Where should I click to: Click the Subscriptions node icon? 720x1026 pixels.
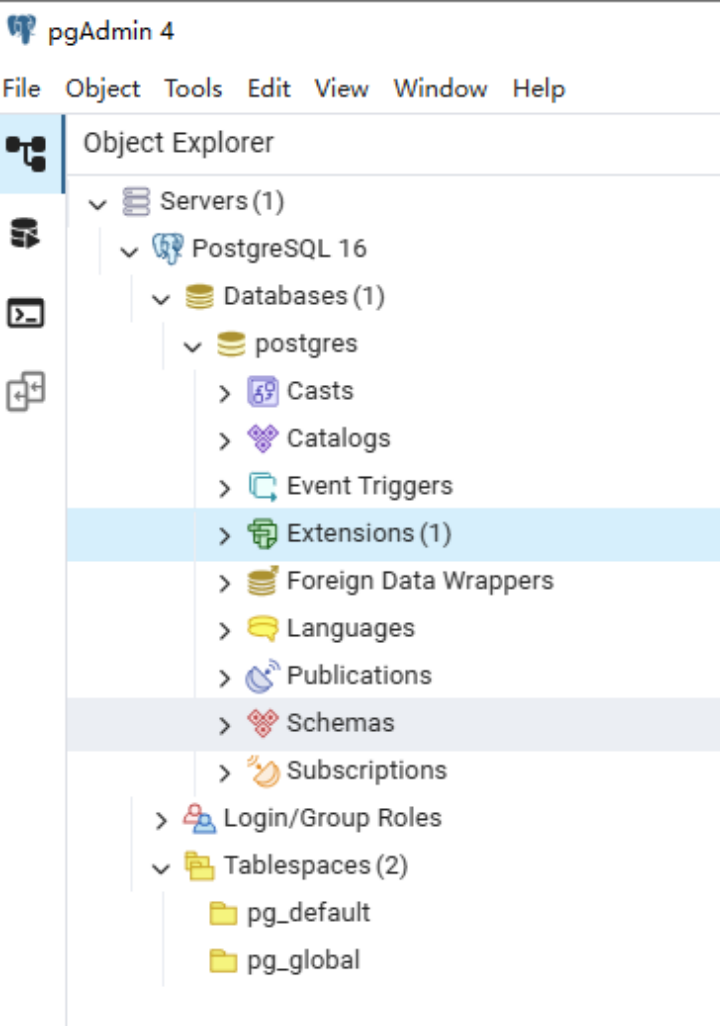[x=263, y=771]
